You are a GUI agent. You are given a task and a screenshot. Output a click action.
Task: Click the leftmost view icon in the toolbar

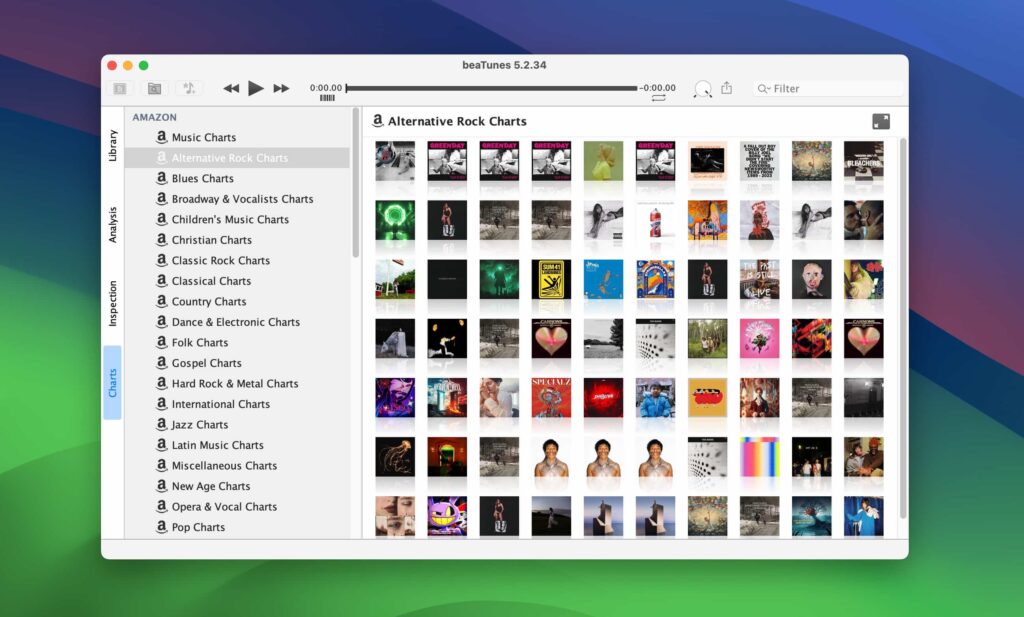pyautogui.click(x=122, y=89)
